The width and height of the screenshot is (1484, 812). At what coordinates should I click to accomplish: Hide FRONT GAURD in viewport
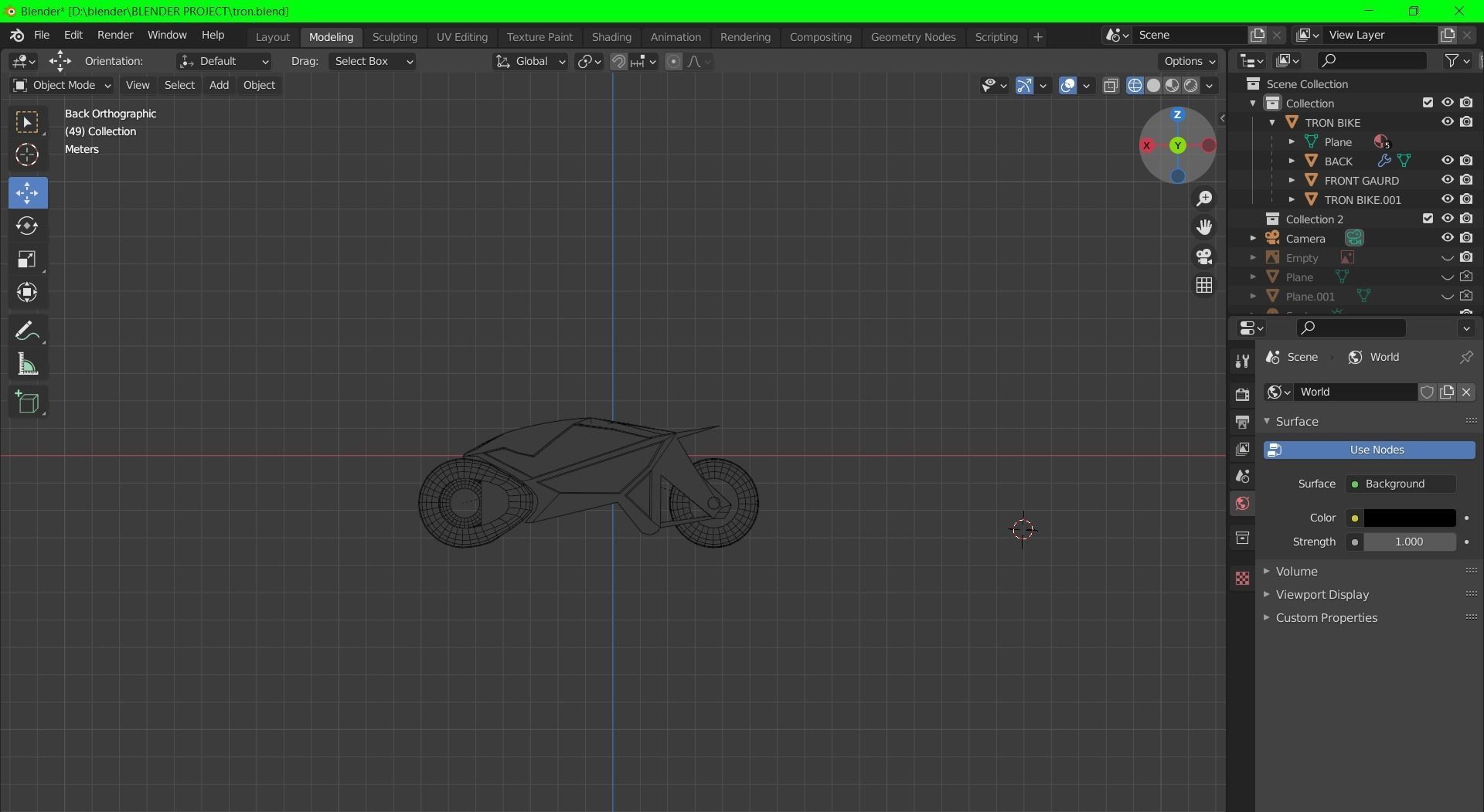coord(1447,180)
